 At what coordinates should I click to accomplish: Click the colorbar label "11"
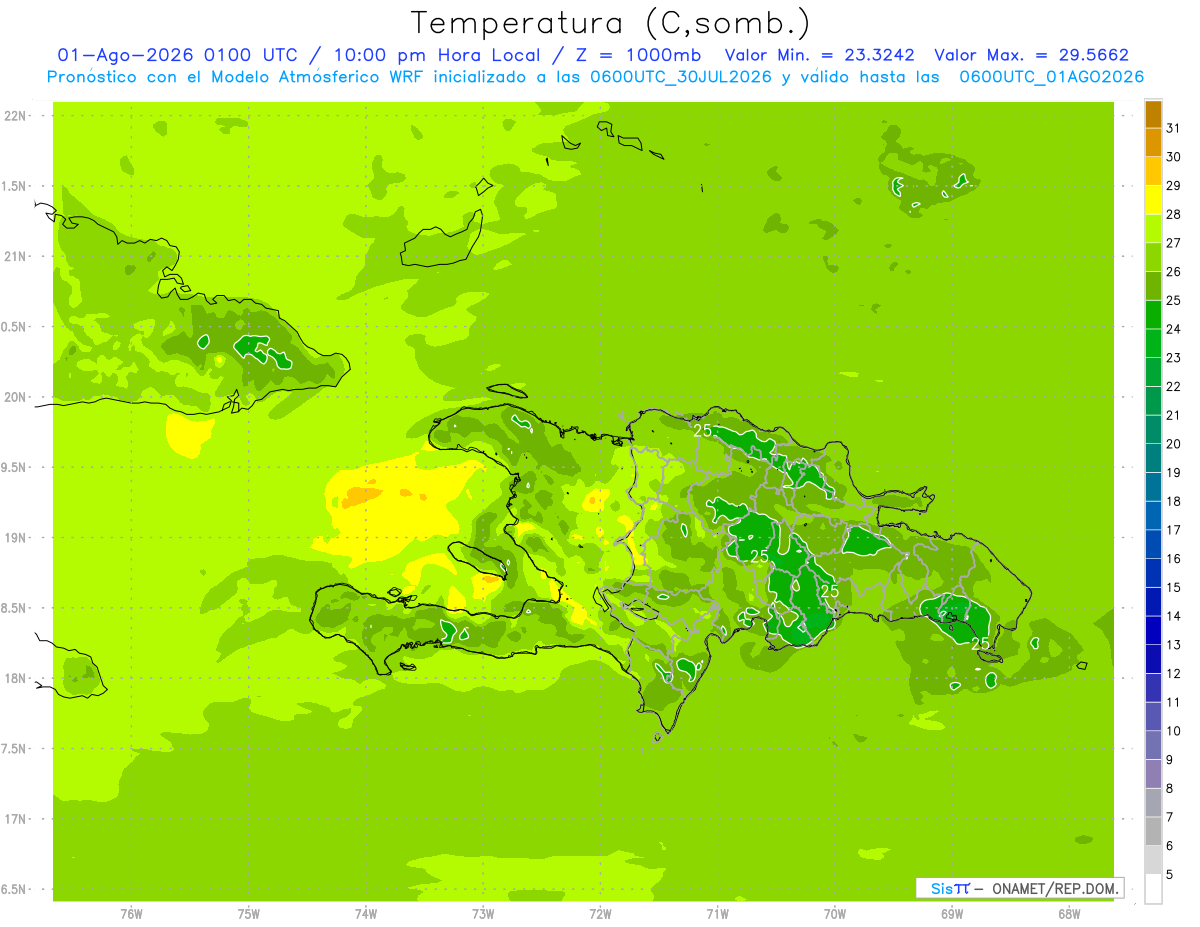click(x=1174, y=702)
